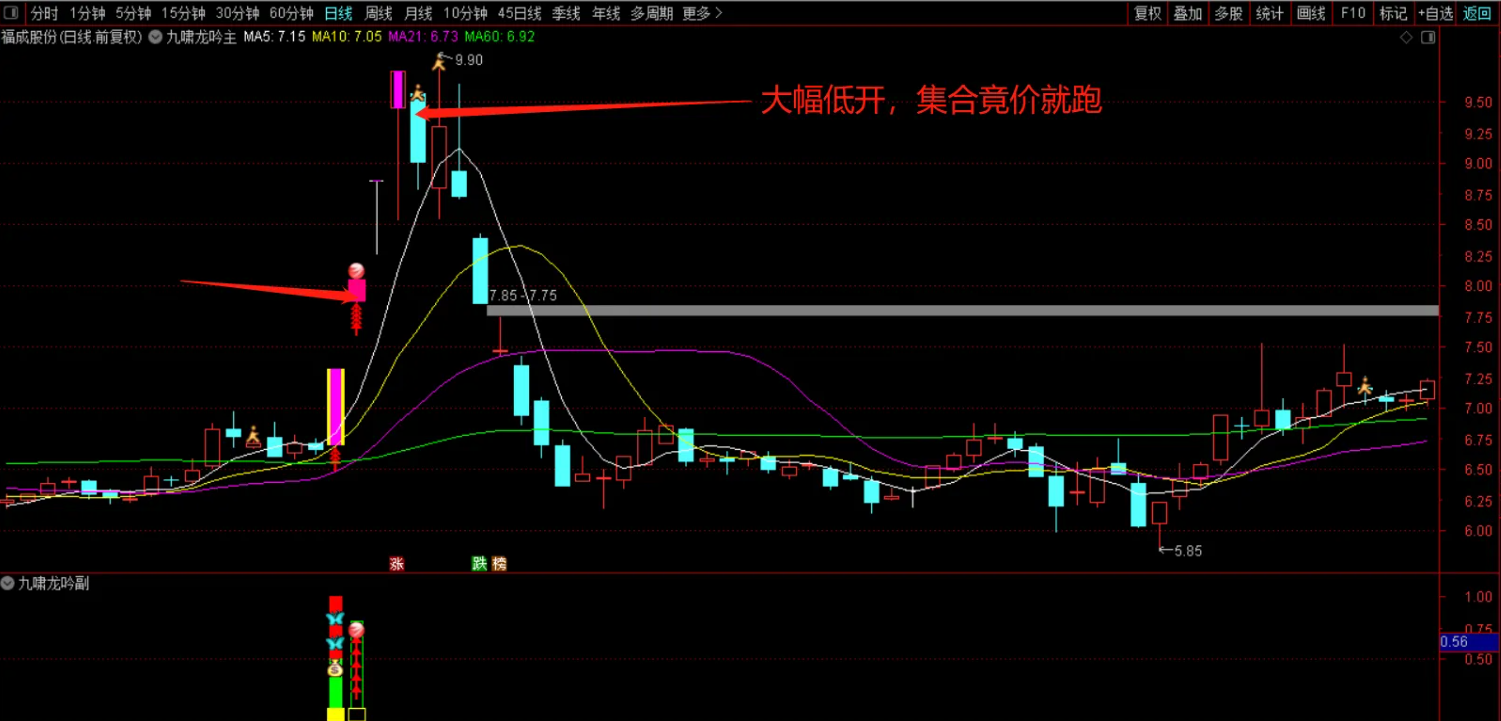Collapse the left panel toggle icon
The image size is (1501, 721).
(11, 13)
